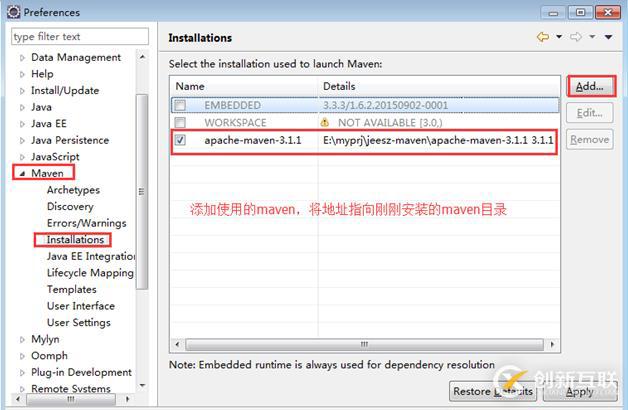
Task: Select Archetypes under Maven
Action: coord(73,190)
